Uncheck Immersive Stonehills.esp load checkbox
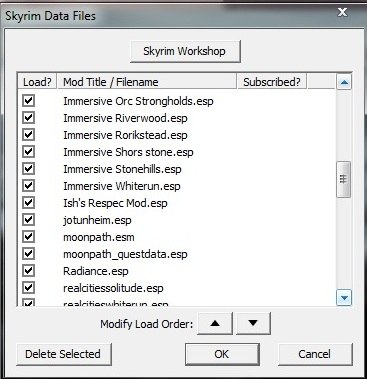This screenshot has height=379, width=367. [28, 168]
